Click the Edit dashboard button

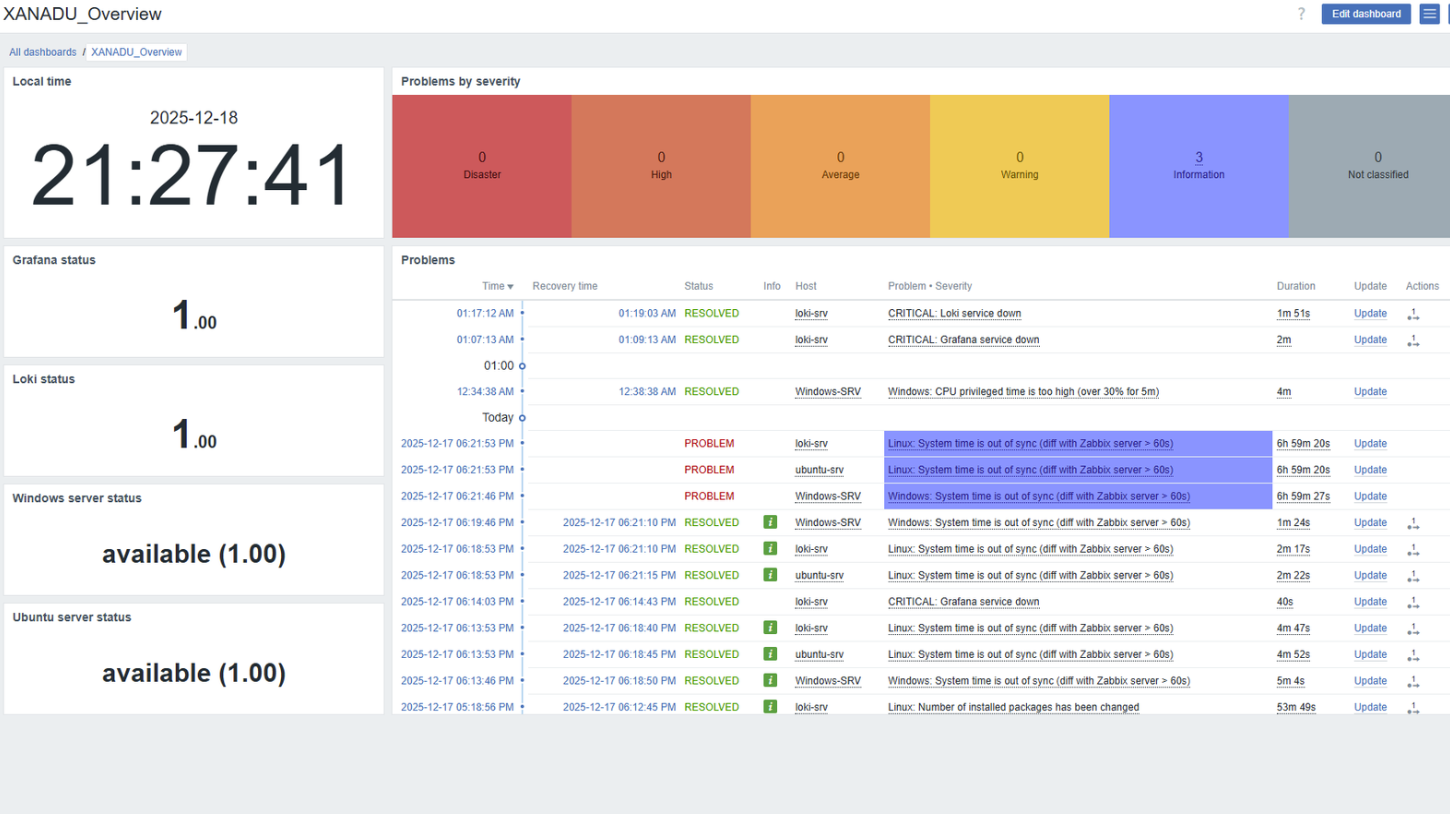(x=1365, y=14)
